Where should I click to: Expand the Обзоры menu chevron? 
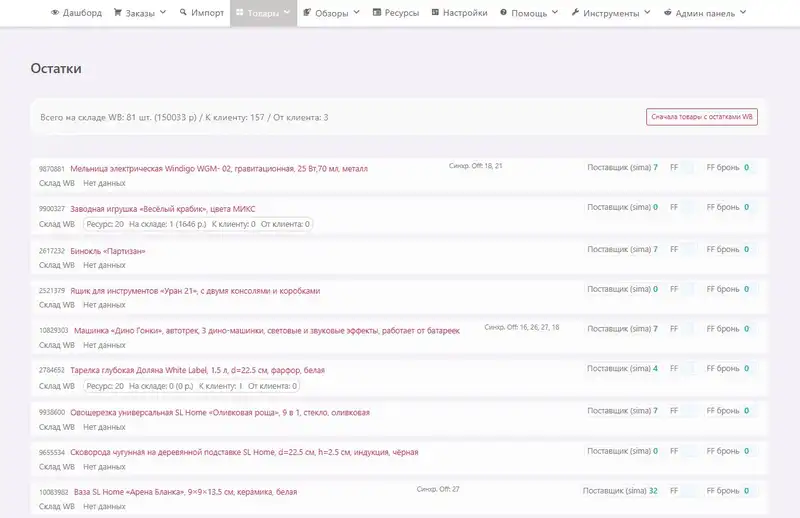(x=356, y=12)
